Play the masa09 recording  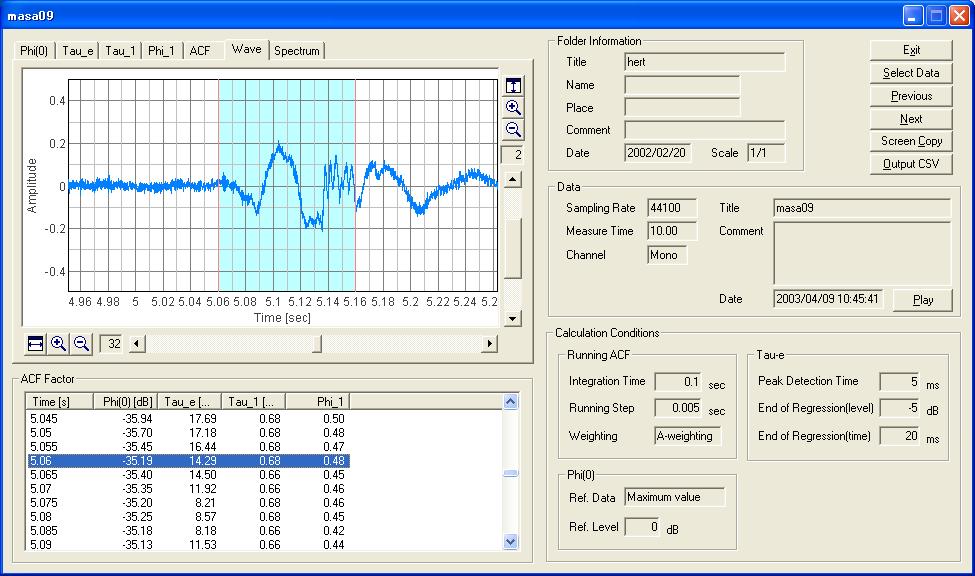[923, 300]
